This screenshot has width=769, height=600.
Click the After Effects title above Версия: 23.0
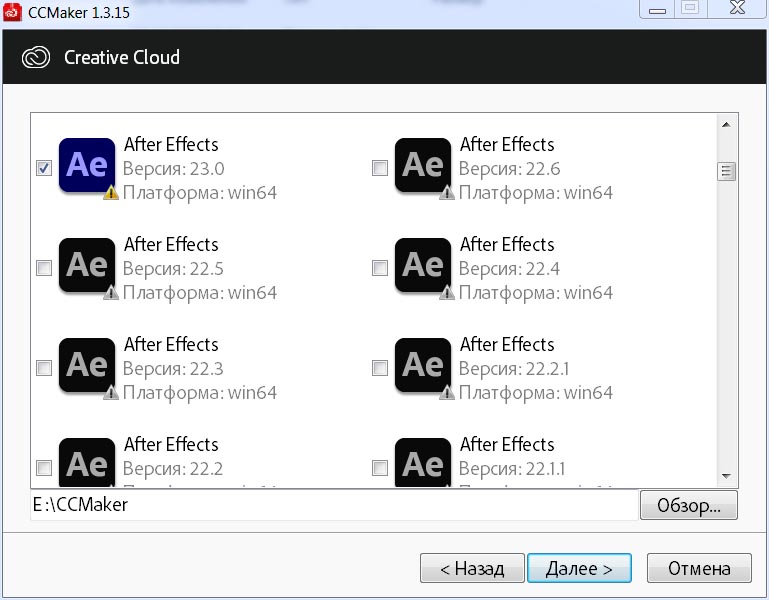171,145
